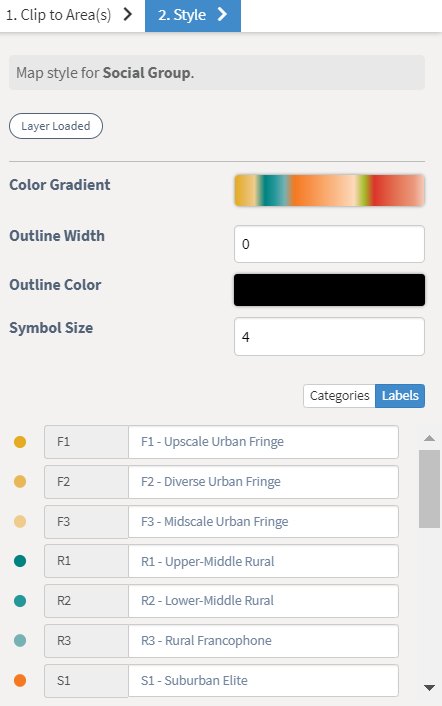The image size is (442, 706).
Task: Click the Symbol Size input field
Action: coord(329,336)
